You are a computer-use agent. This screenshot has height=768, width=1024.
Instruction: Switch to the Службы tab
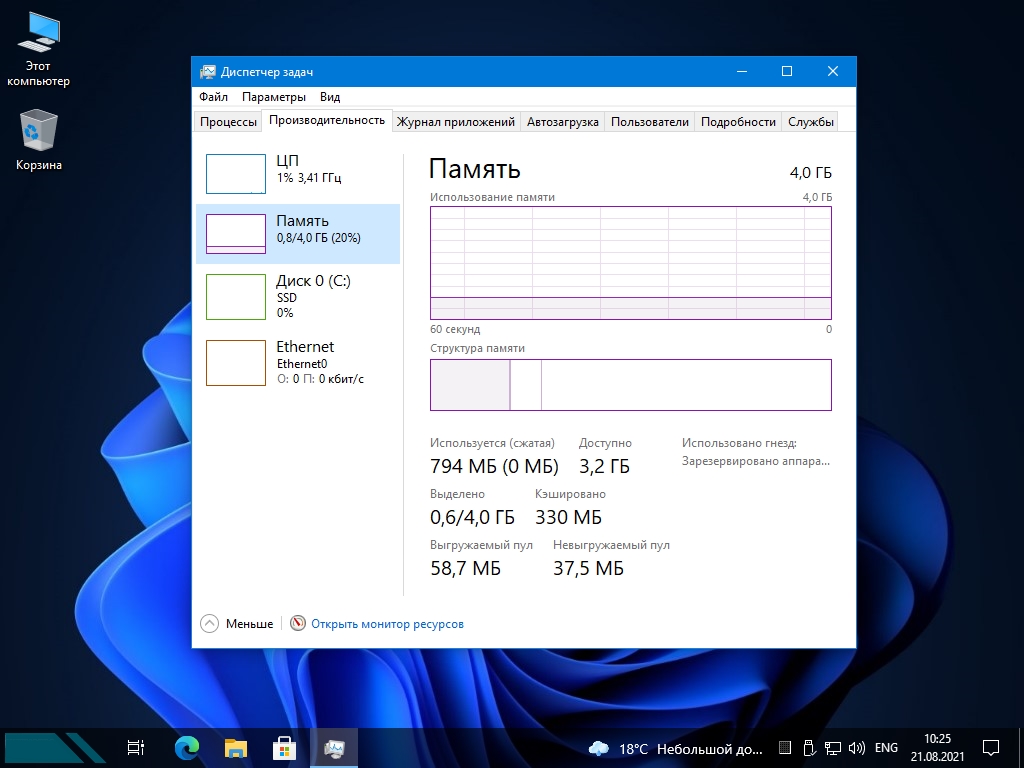point(810,121)
